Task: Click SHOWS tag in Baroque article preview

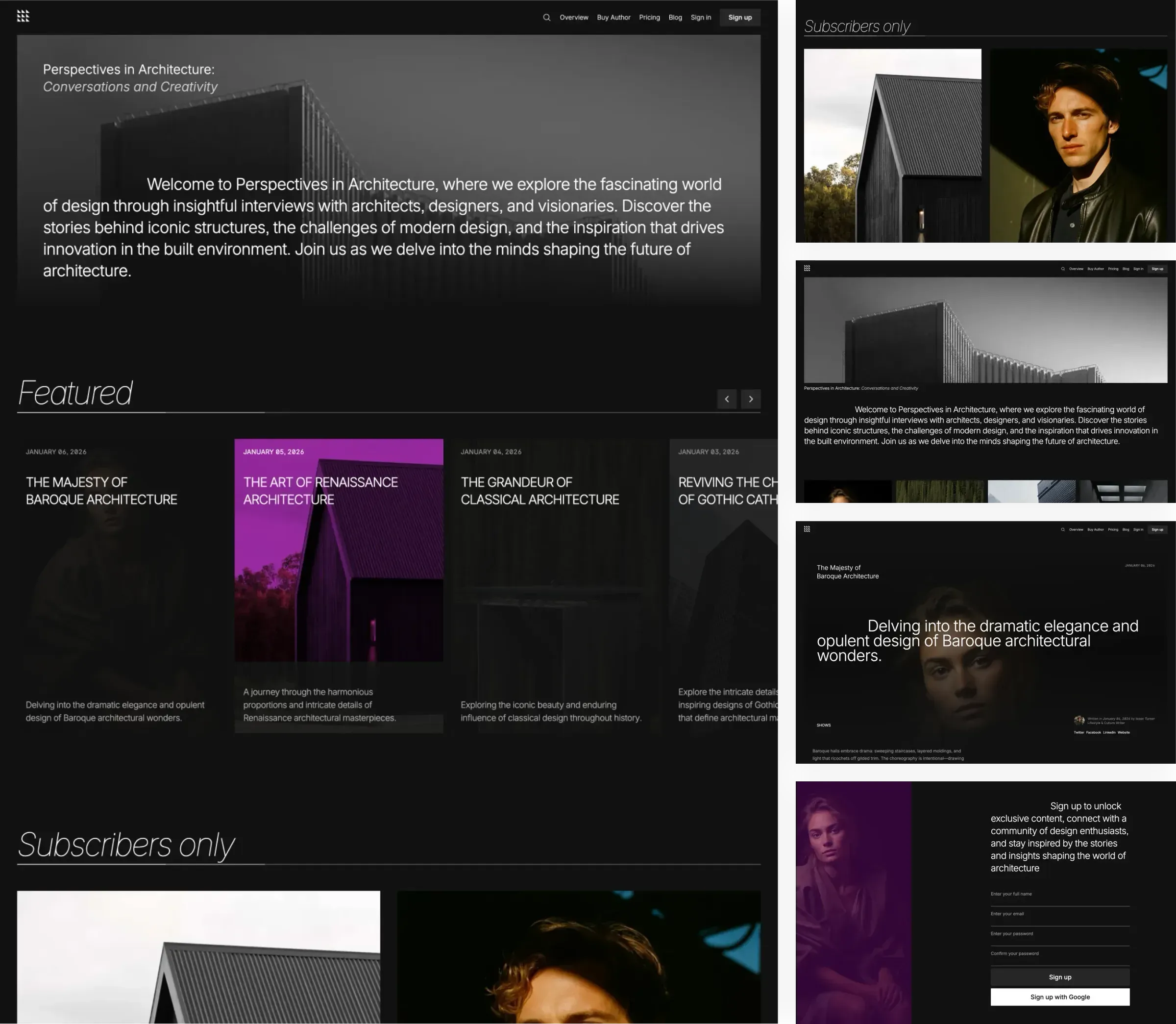Action: (x=824, y=725)
